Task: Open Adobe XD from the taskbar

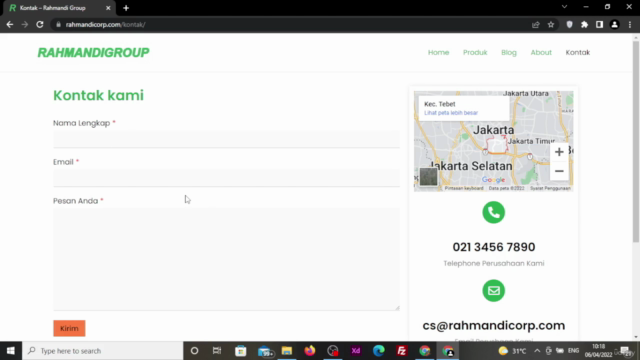Action: click(x=356, y=351)
